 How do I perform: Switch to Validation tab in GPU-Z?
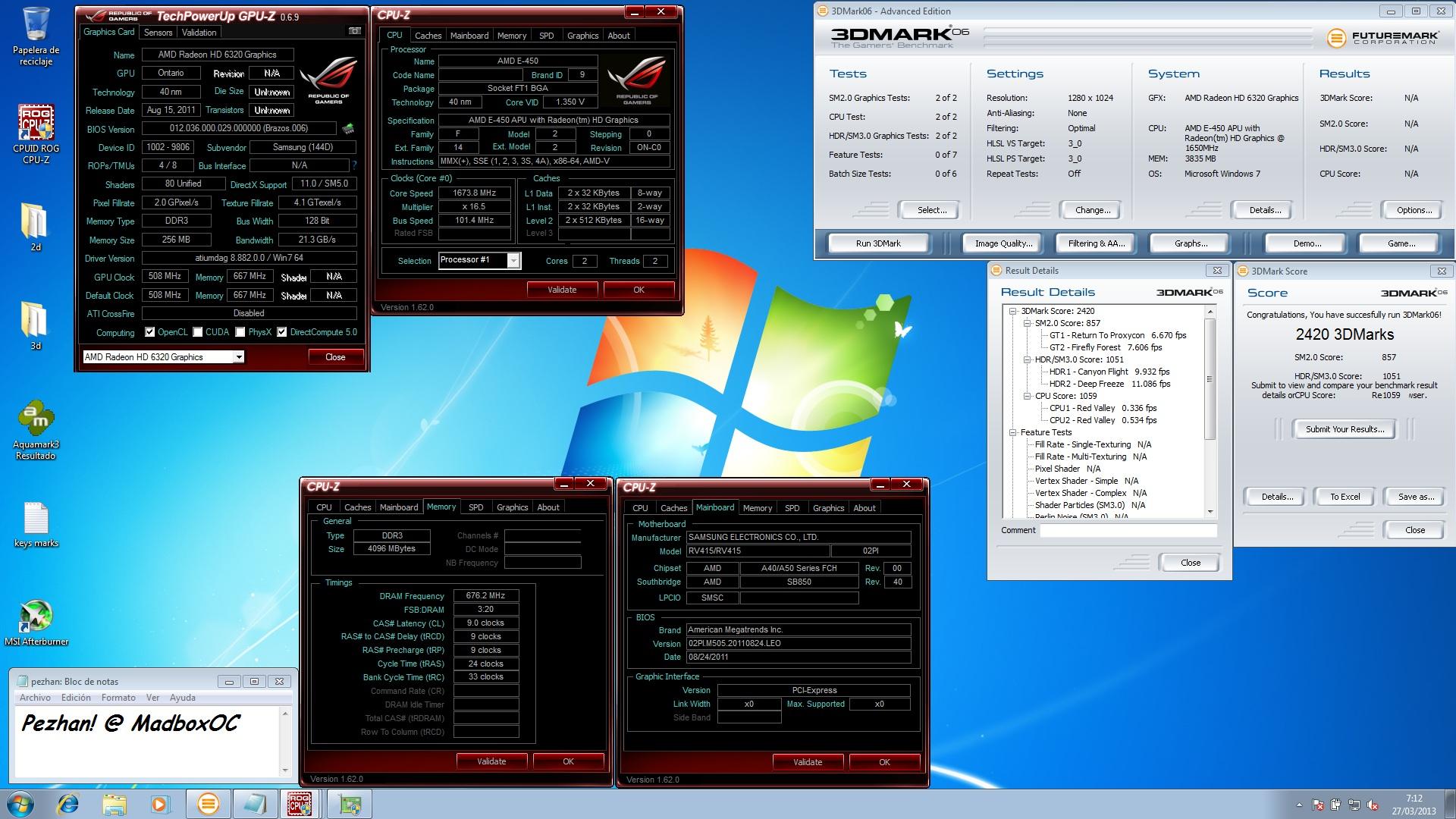[x=199, y=33]
